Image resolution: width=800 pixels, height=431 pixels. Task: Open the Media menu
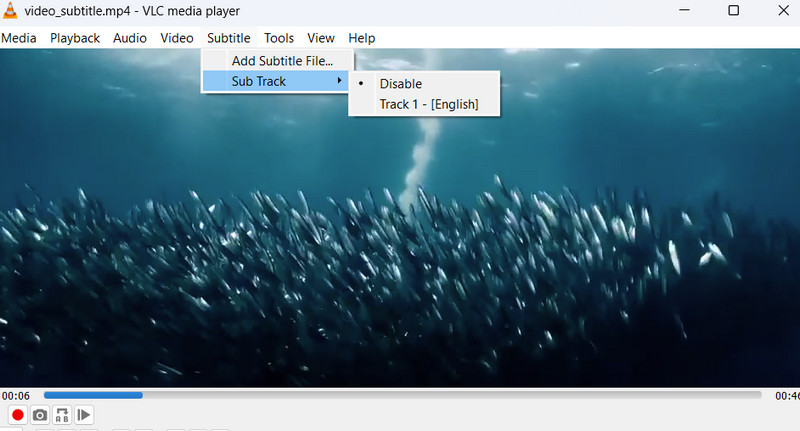[x=19, y=38]
